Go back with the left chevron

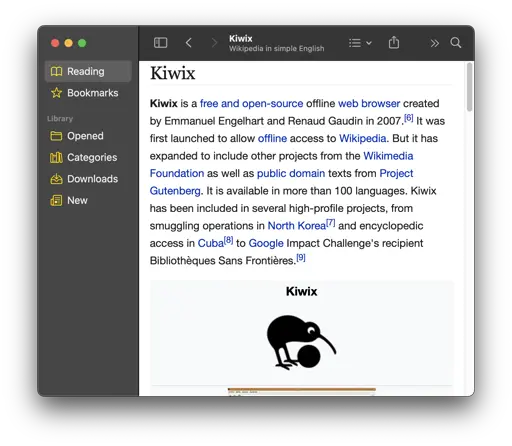(x=188, y=43)
